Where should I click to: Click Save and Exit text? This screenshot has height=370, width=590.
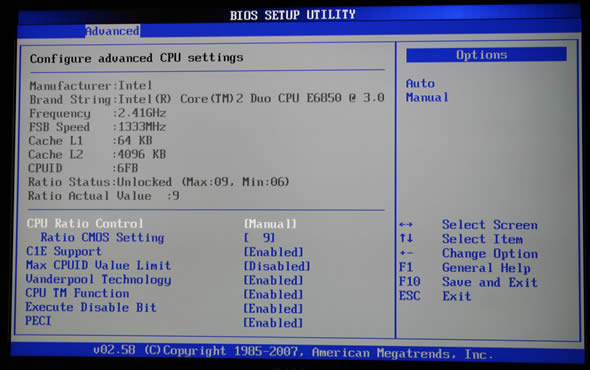490,282
